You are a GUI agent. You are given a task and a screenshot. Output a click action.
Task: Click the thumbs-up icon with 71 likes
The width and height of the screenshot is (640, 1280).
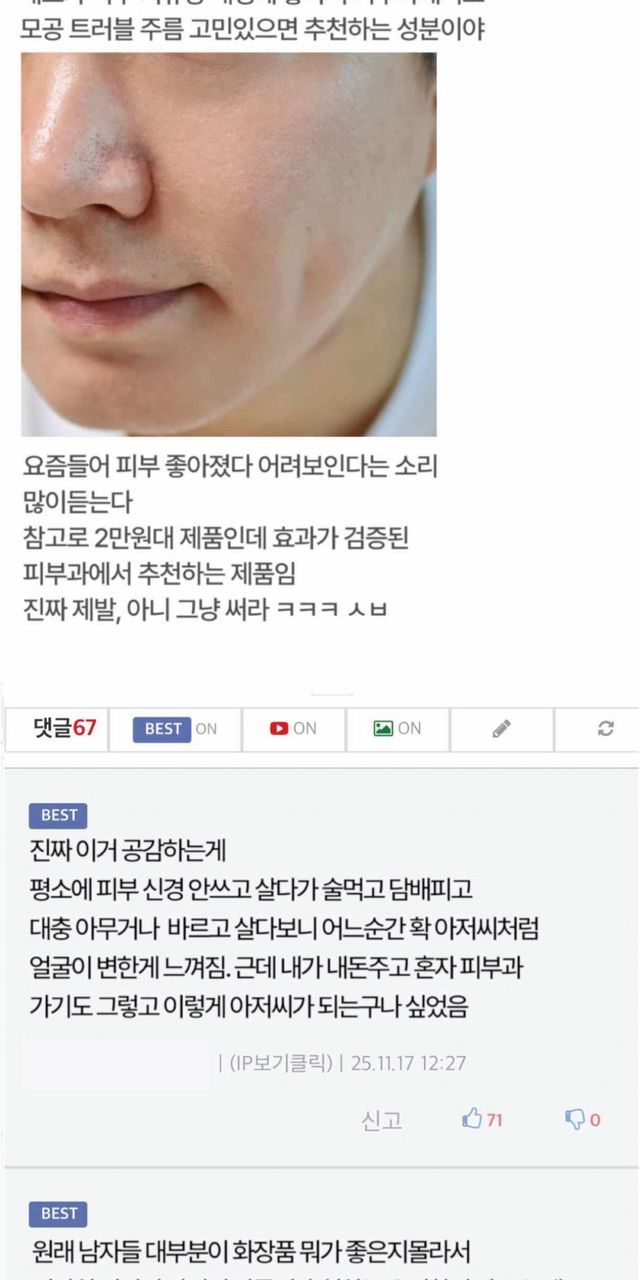click(x=472, y=1119)
